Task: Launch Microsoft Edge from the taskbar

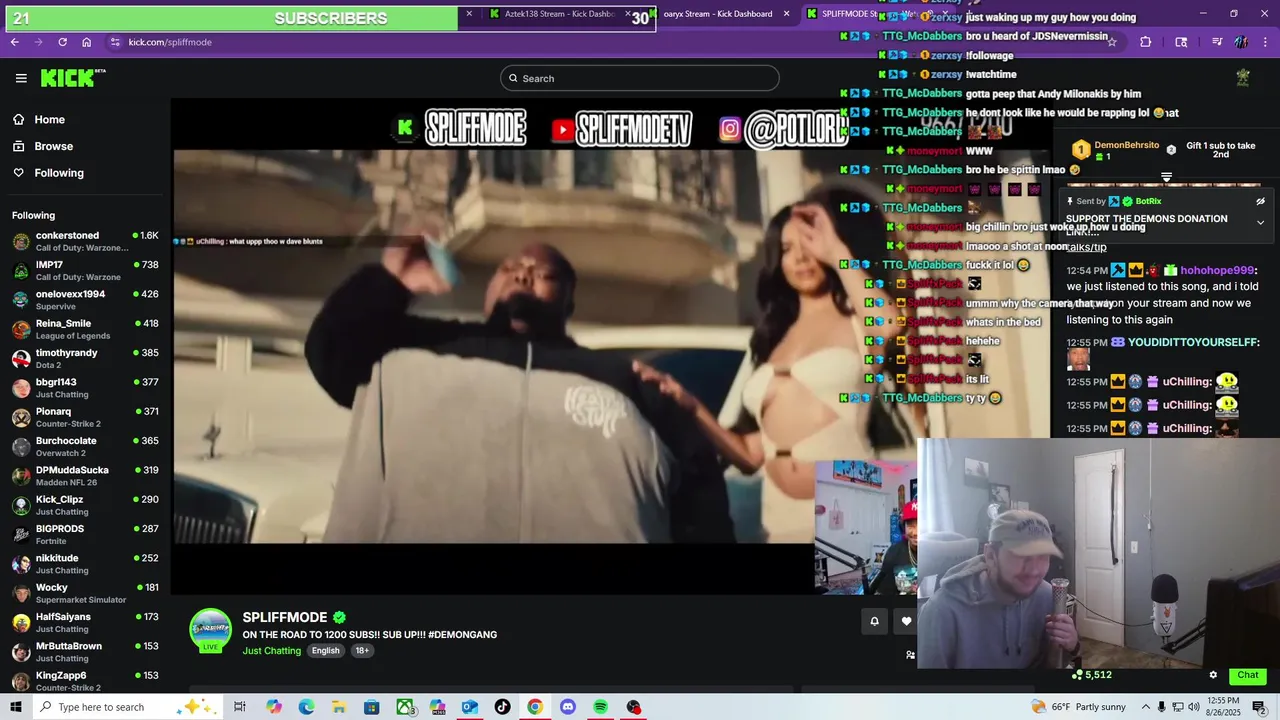Action: tap(306, 707)
